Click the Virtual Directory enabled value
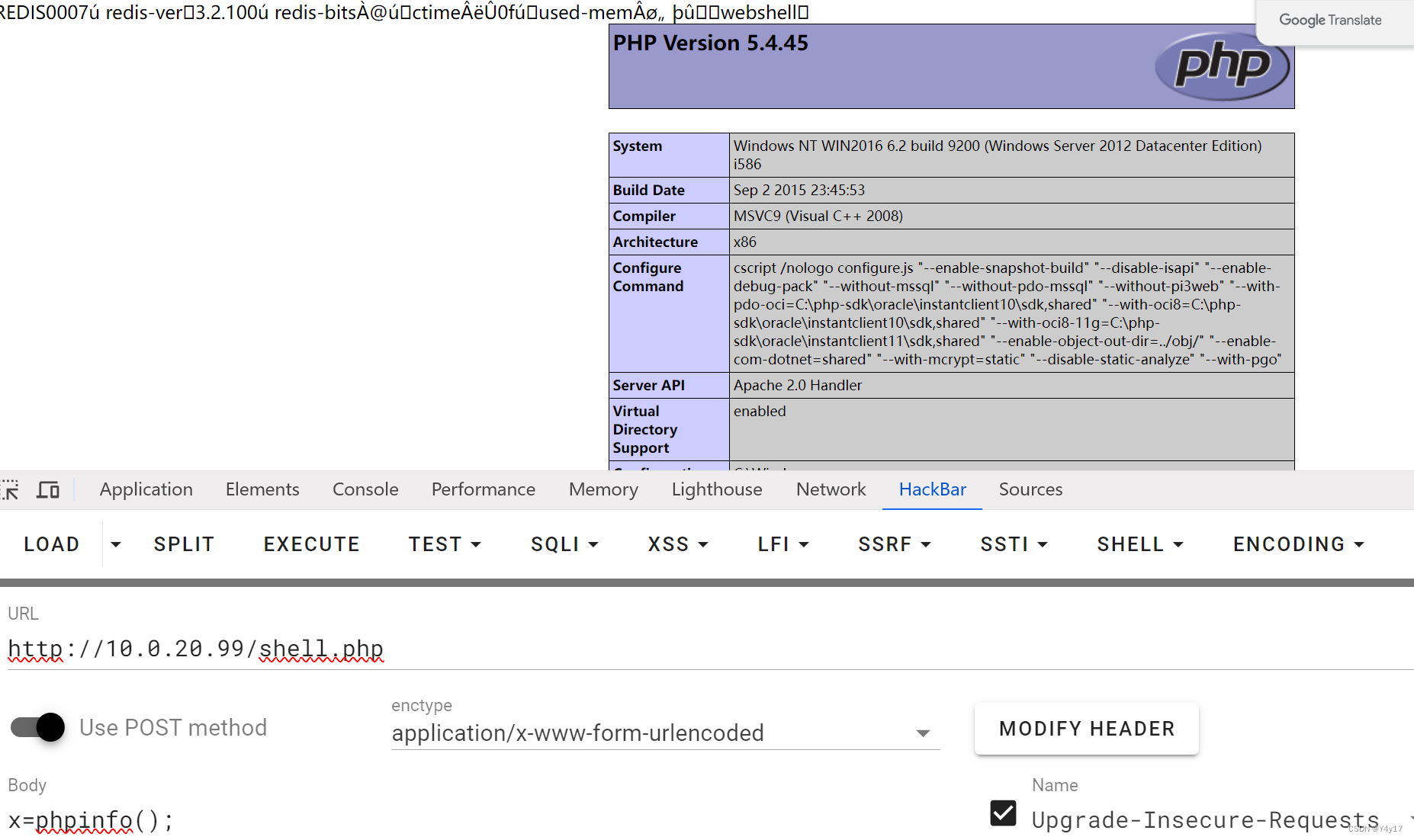 (x=760, y=411)
